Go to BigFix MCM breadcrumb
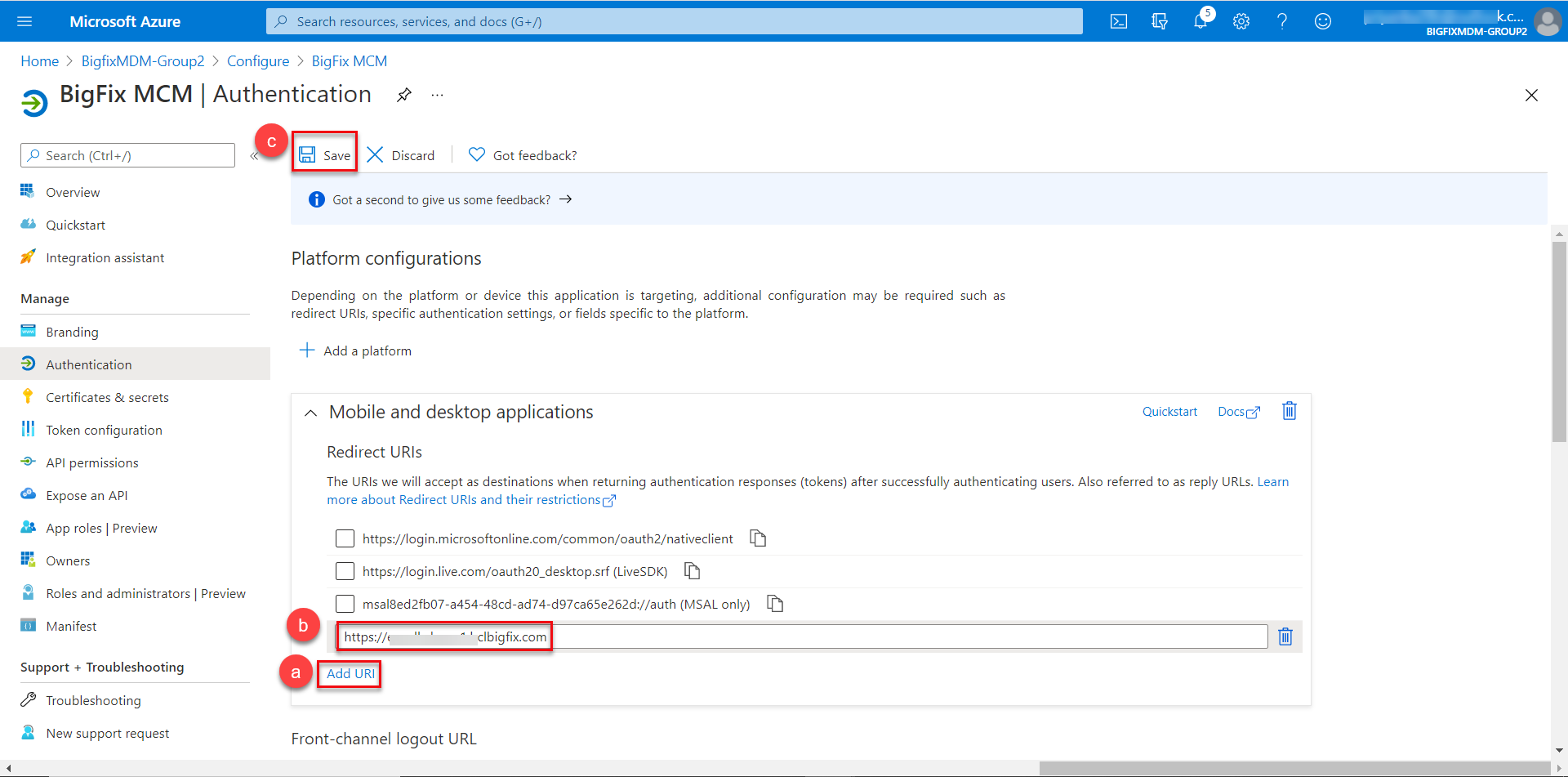The width and height of the screenshot is (1568, 777). [350, 61]
